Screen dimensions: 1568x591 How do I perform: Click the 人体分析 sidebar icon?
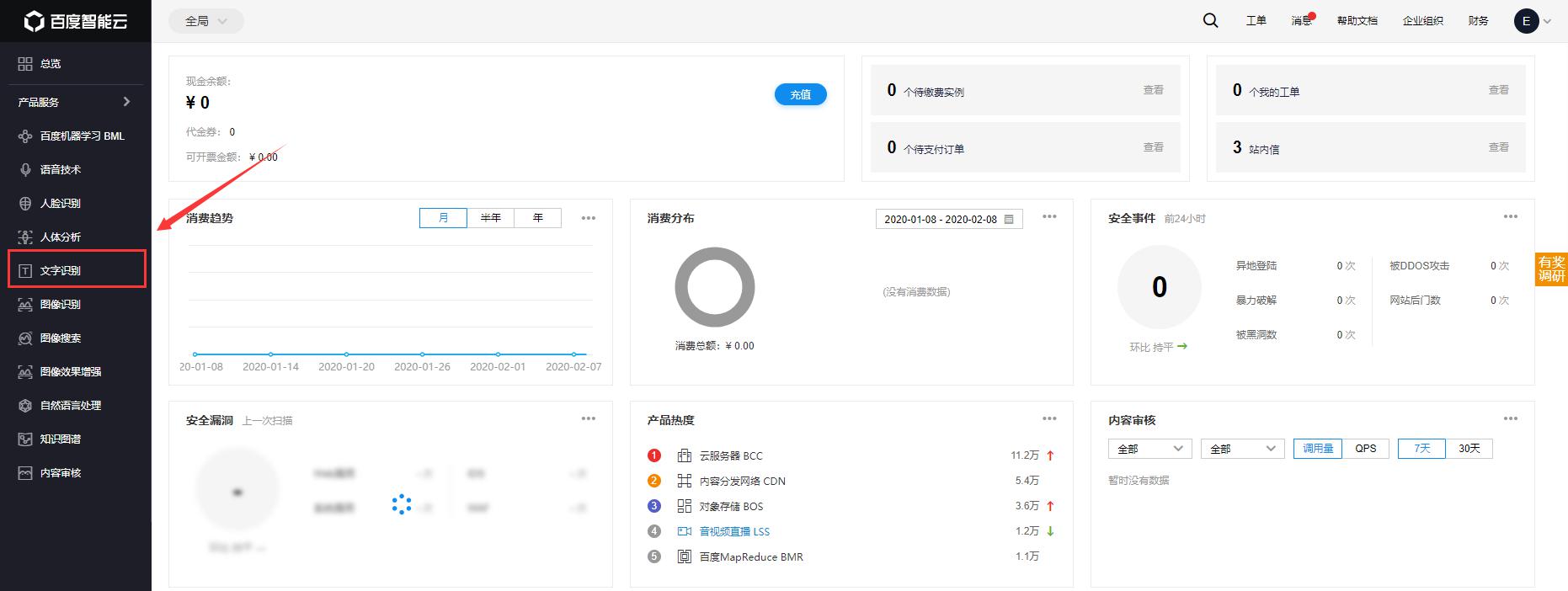tap(25, 237)
